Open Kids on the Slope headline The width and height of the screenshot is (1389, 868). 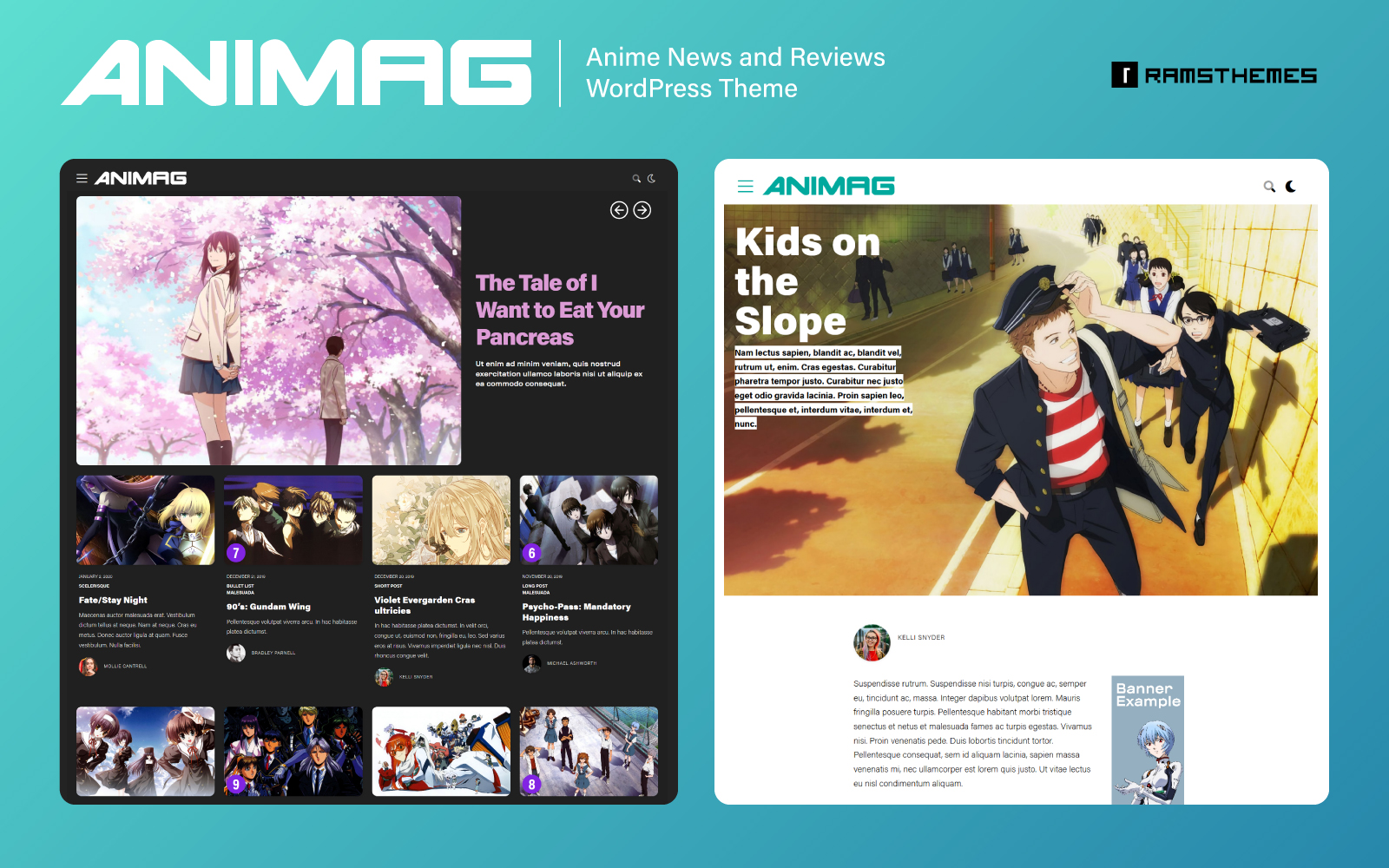click(x=806, y=281)
